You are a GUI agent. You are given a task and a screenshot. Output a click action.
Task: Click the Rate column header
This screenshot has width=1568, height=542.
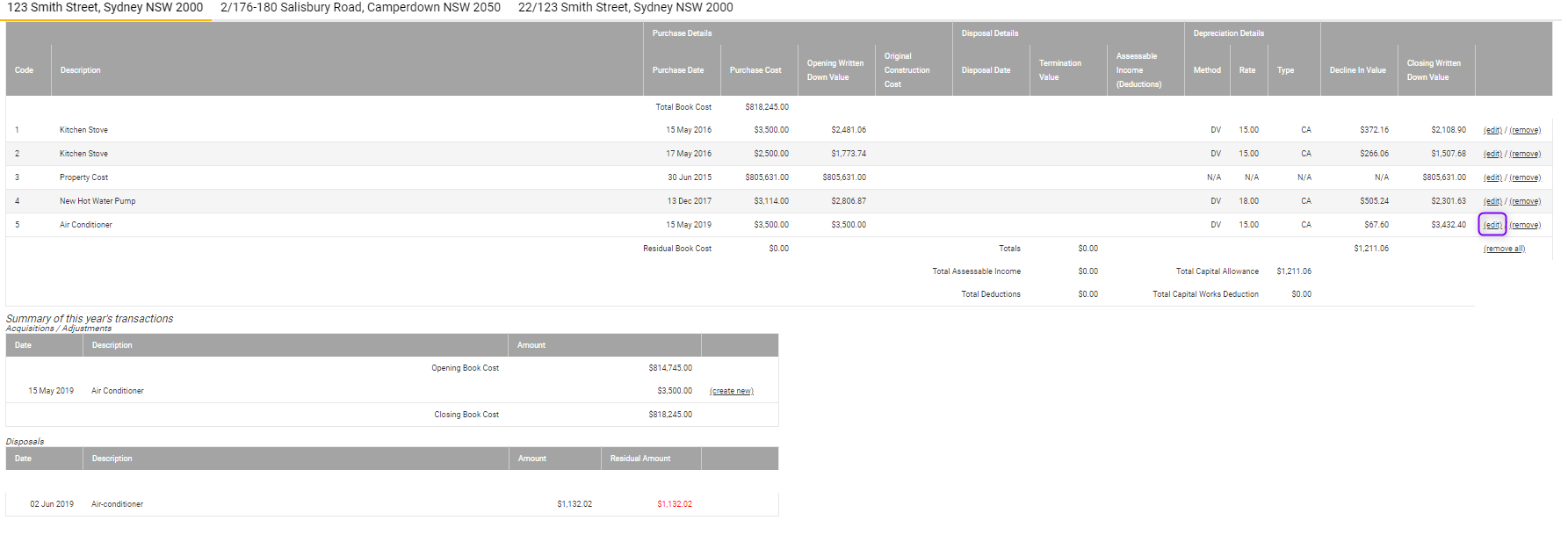(1247, 70)
